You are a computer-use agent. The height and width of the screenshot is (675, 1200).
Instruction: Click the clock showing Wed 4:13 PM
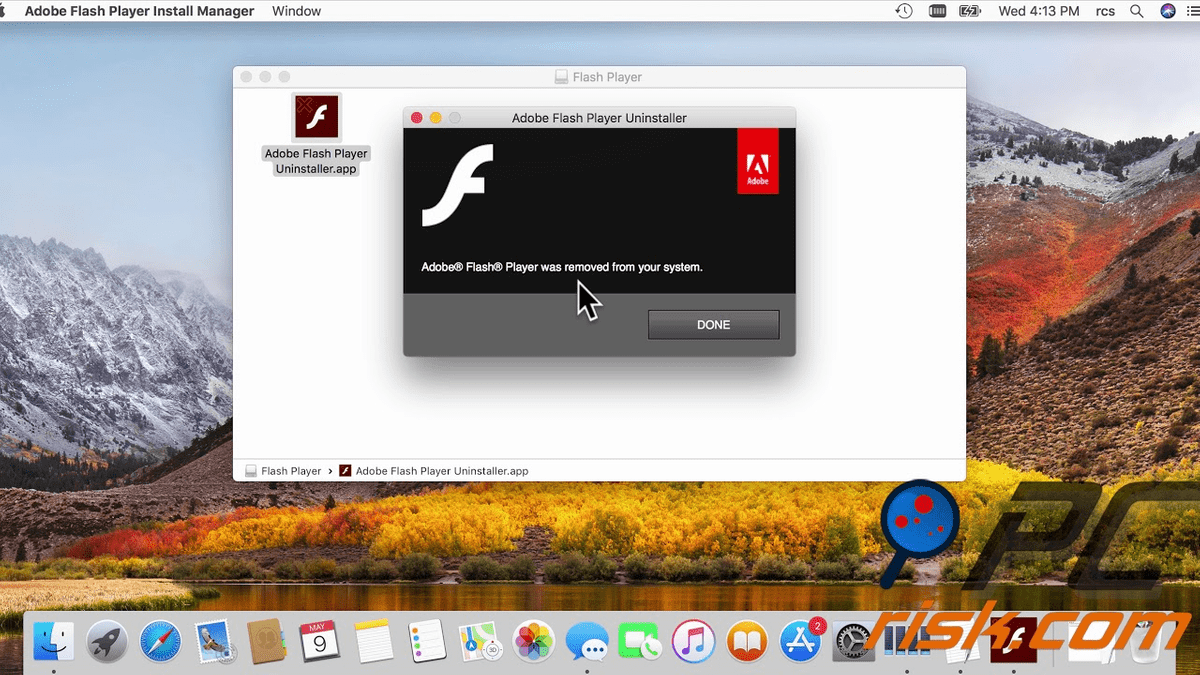coord(1038,11)
